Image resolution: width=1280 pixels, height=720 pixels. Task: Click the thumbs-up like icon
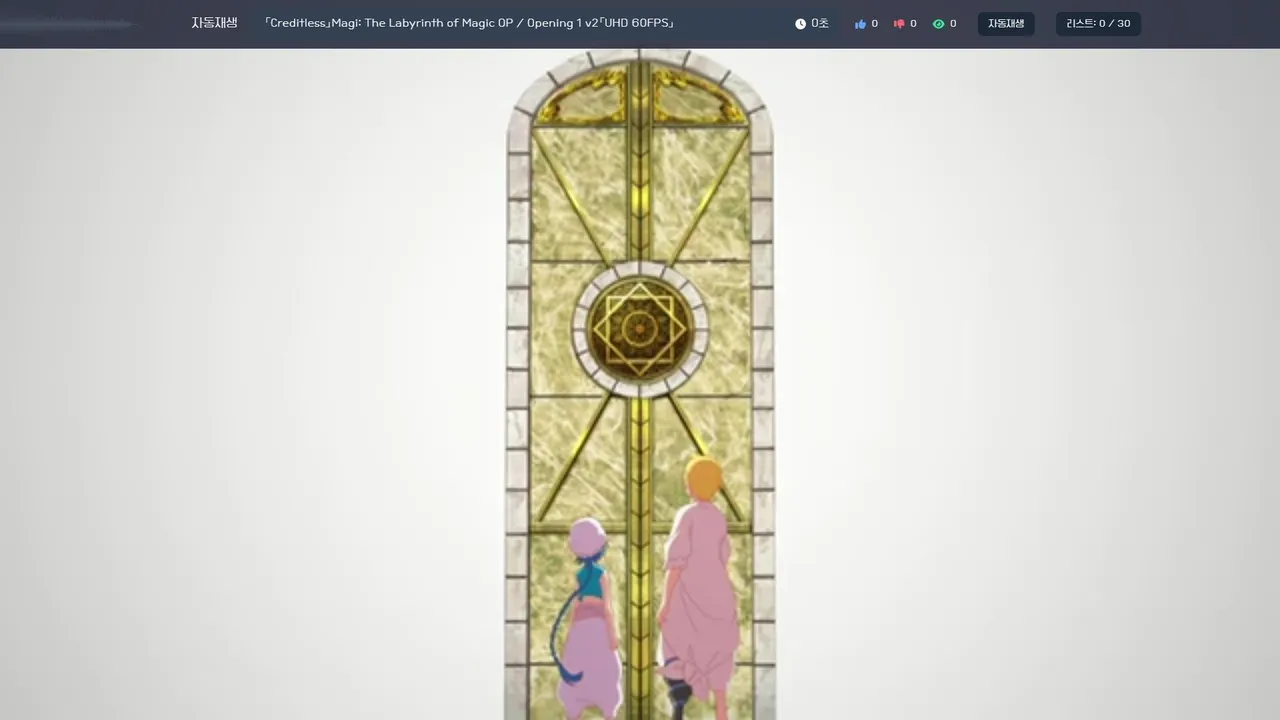[x=860, y=24]
